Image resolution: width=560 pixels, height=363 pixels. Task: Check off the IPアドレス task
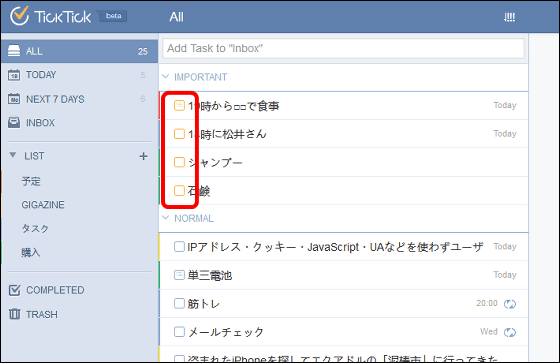(x=179, y=247)
